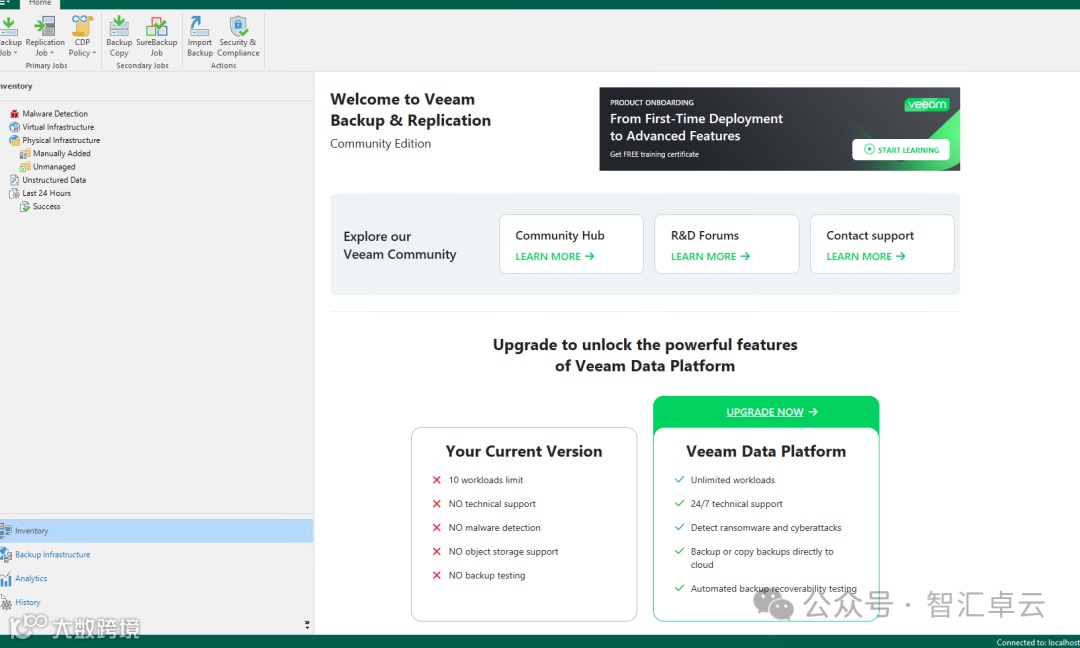Click the Community Hub card title
This screenshot has width=1080, height=648.
[559, 236]
